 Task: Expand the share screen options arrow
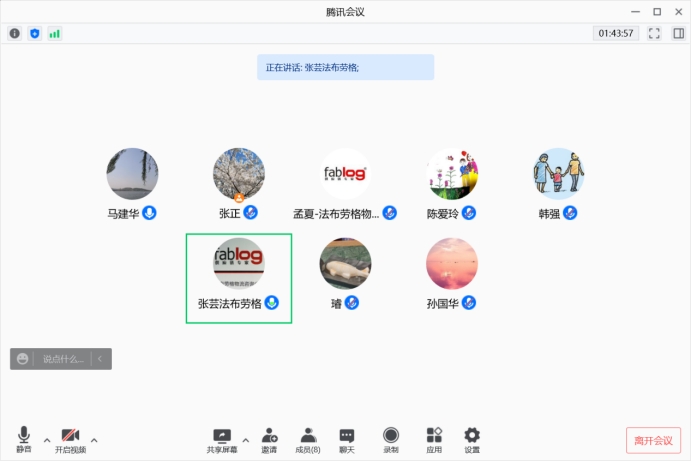coord(246,439)
